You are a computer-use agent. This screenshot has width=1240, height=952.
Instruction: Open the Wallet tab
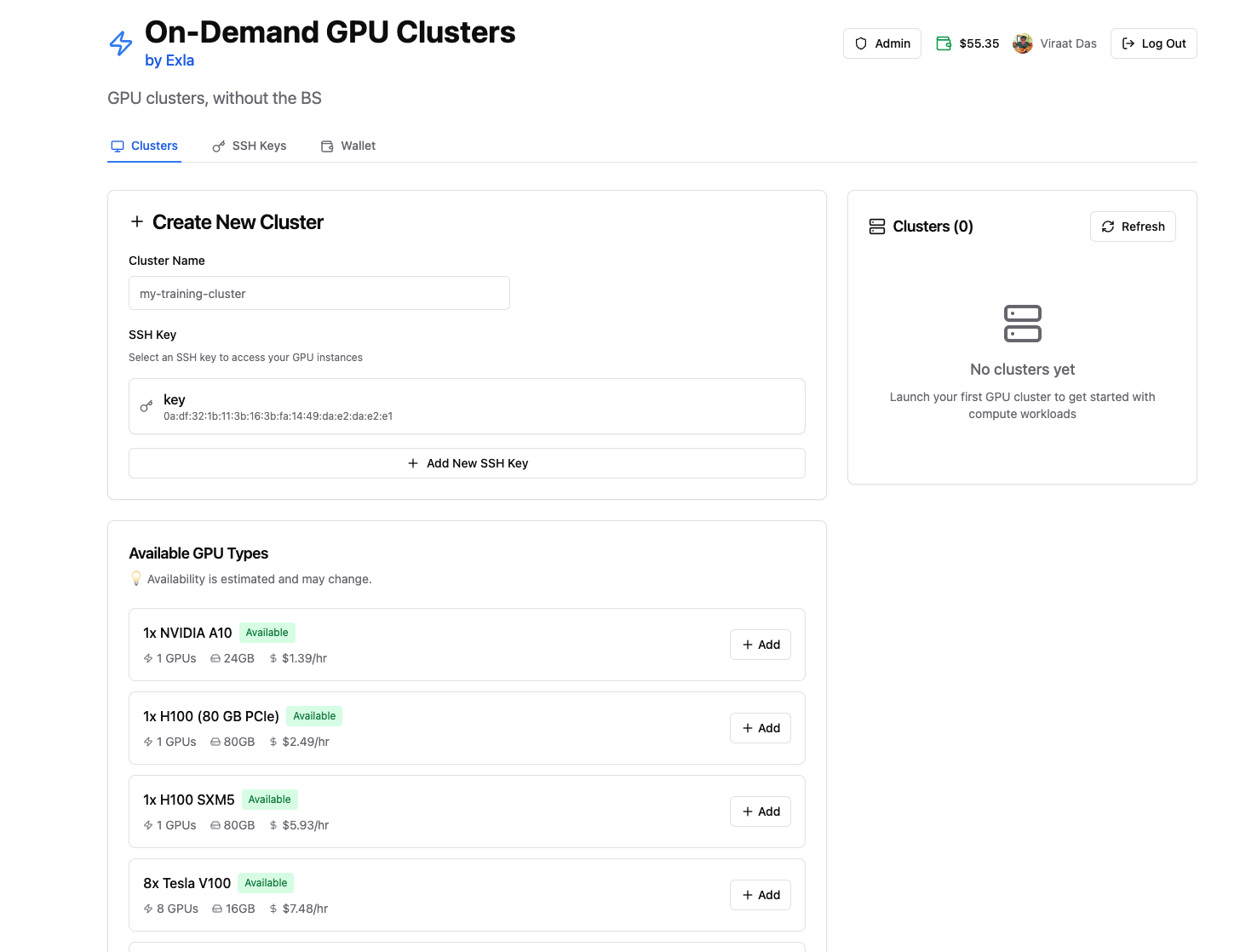point(348,146)
